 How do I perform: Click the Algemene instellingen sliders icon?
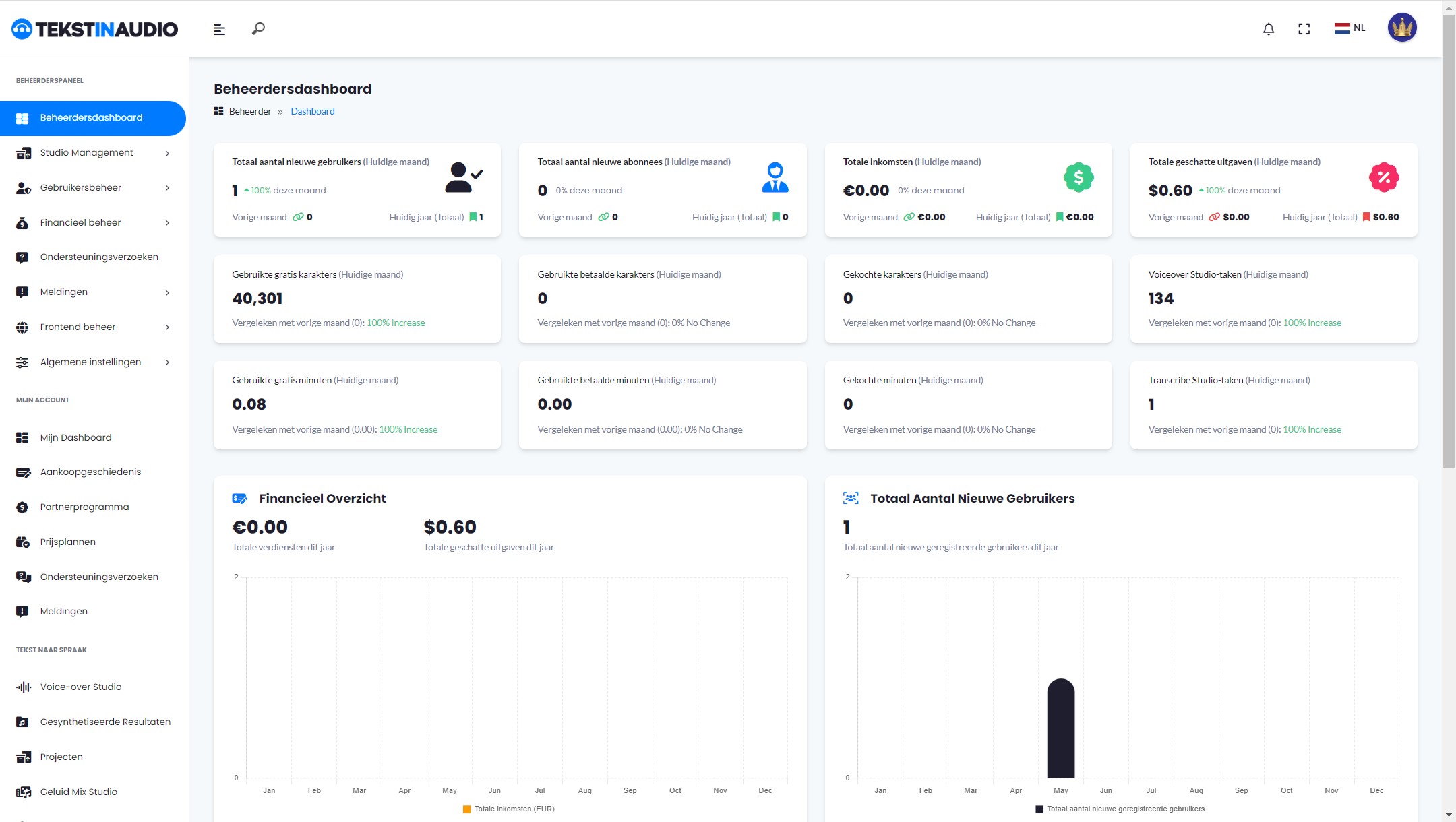pos(22,362)
